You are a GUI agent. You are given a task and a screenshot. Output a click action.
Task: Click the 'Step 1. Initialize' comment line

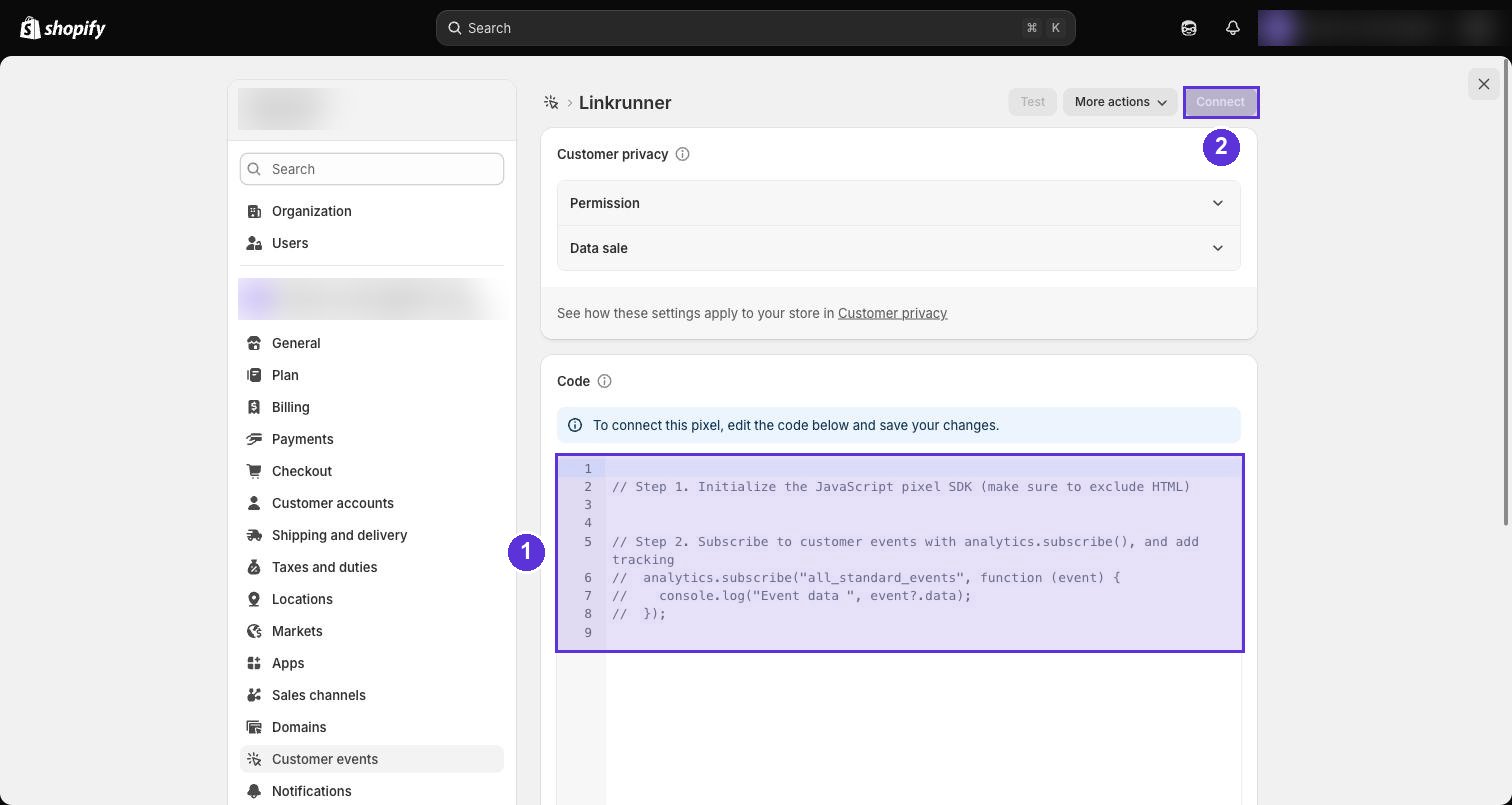[x=901, y=487]
